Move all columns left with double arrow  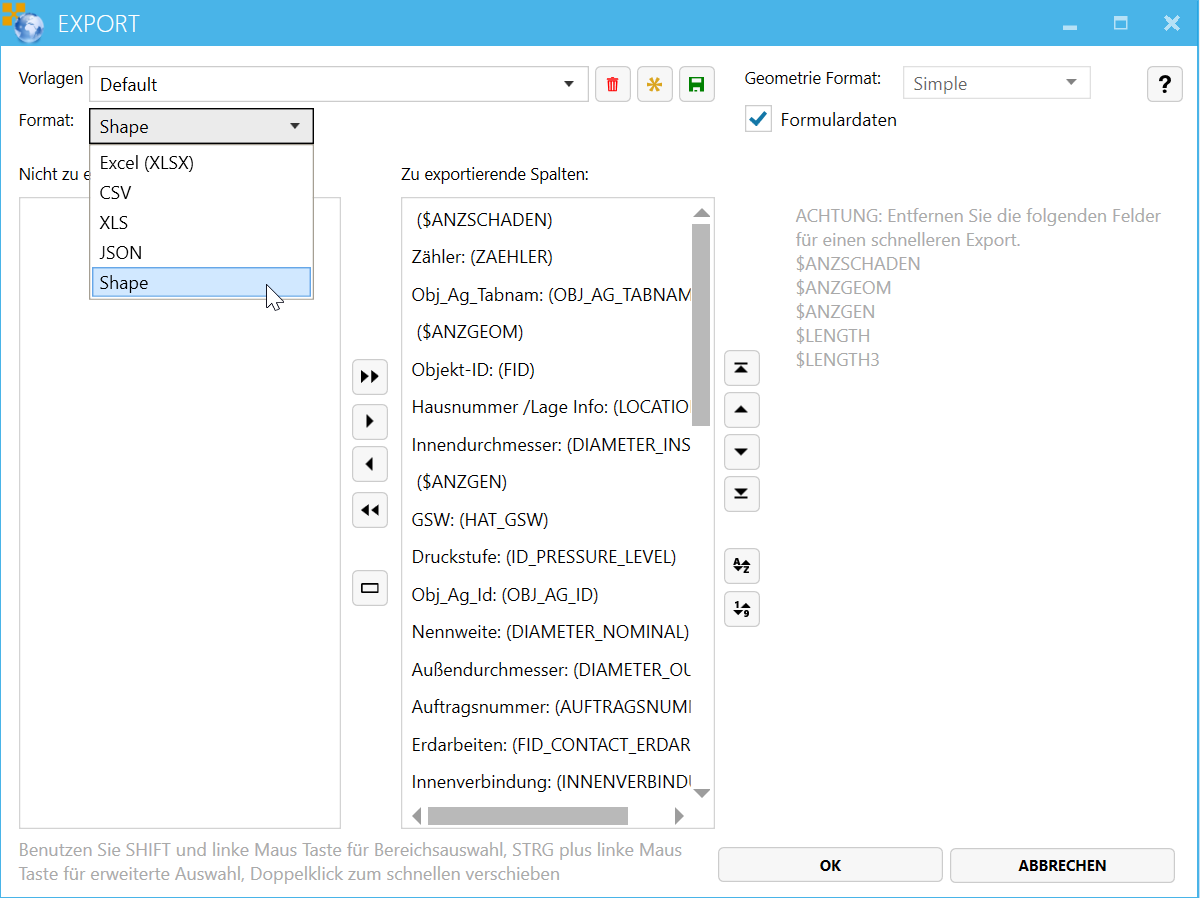point(370,510)
